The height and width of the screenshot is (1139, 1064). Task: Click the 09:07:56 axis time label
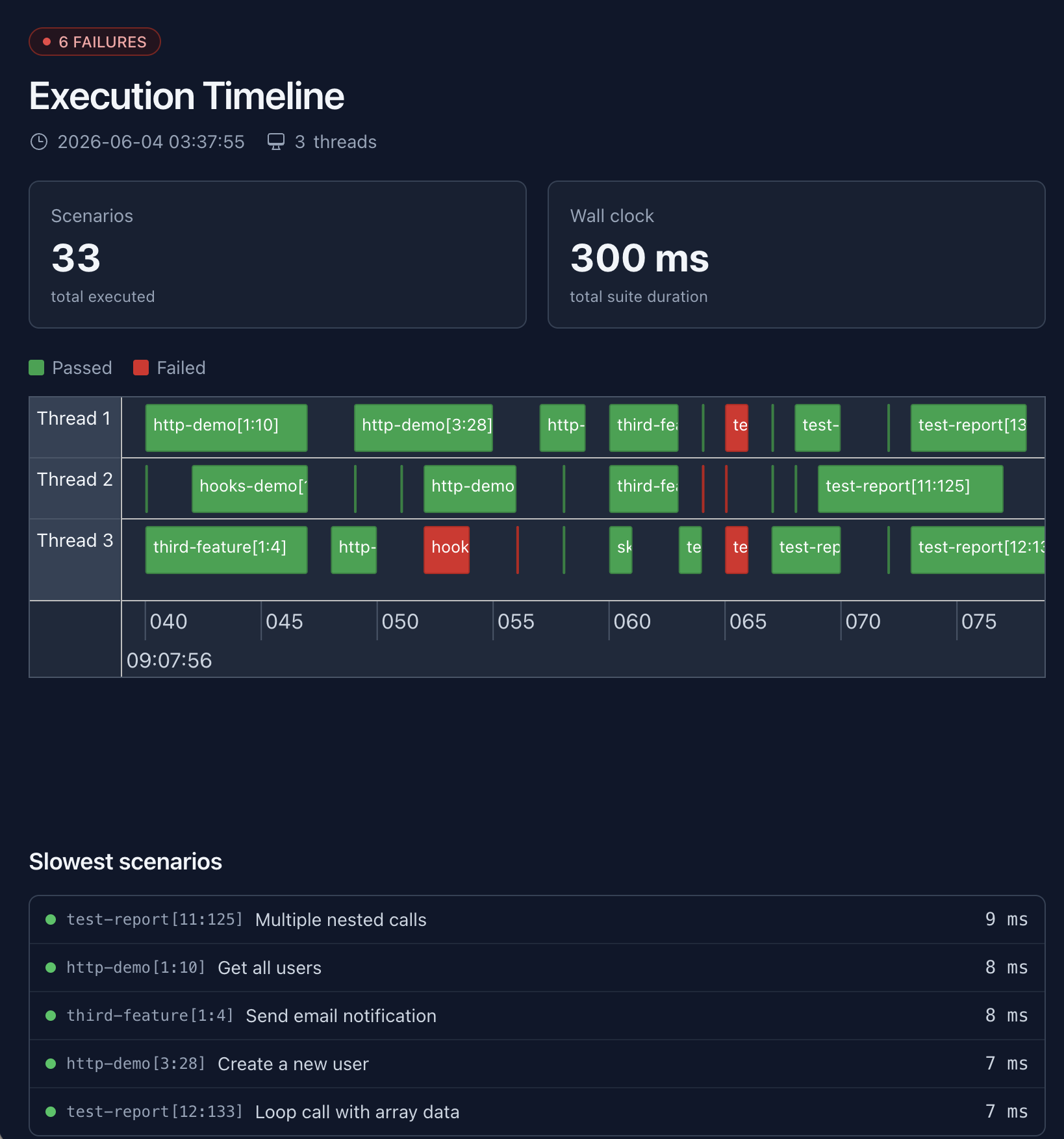[169, 660]
